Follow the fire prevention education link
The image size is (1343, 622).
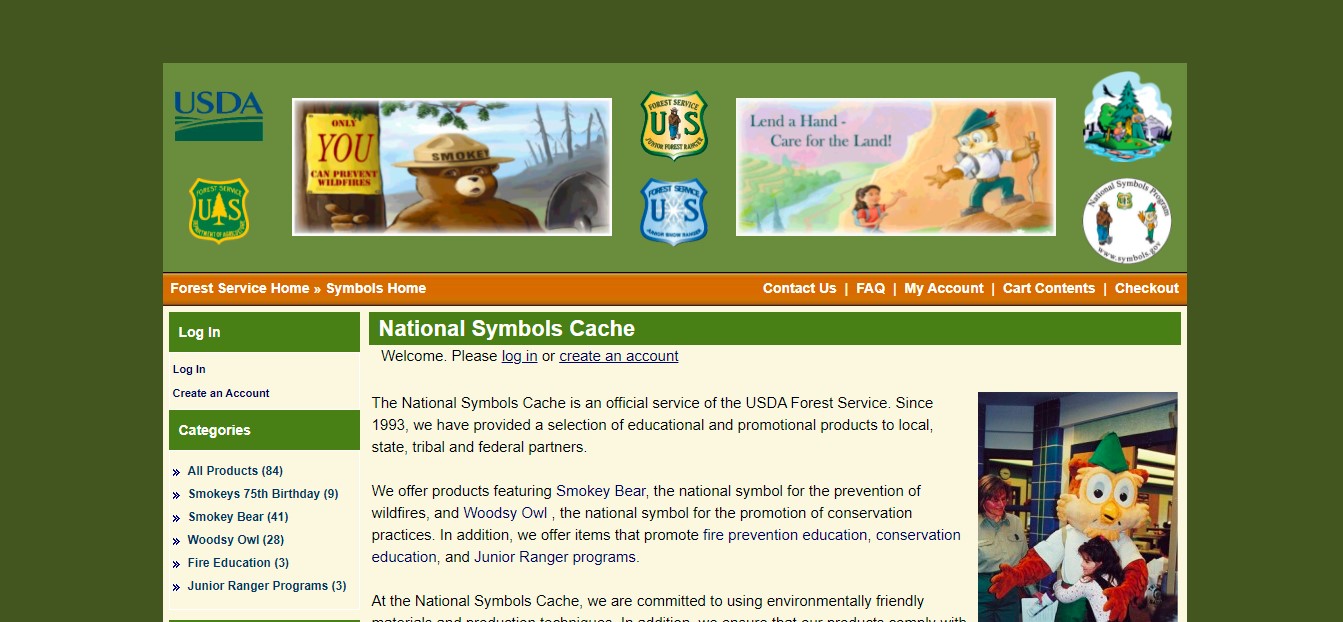coord(785,535)
